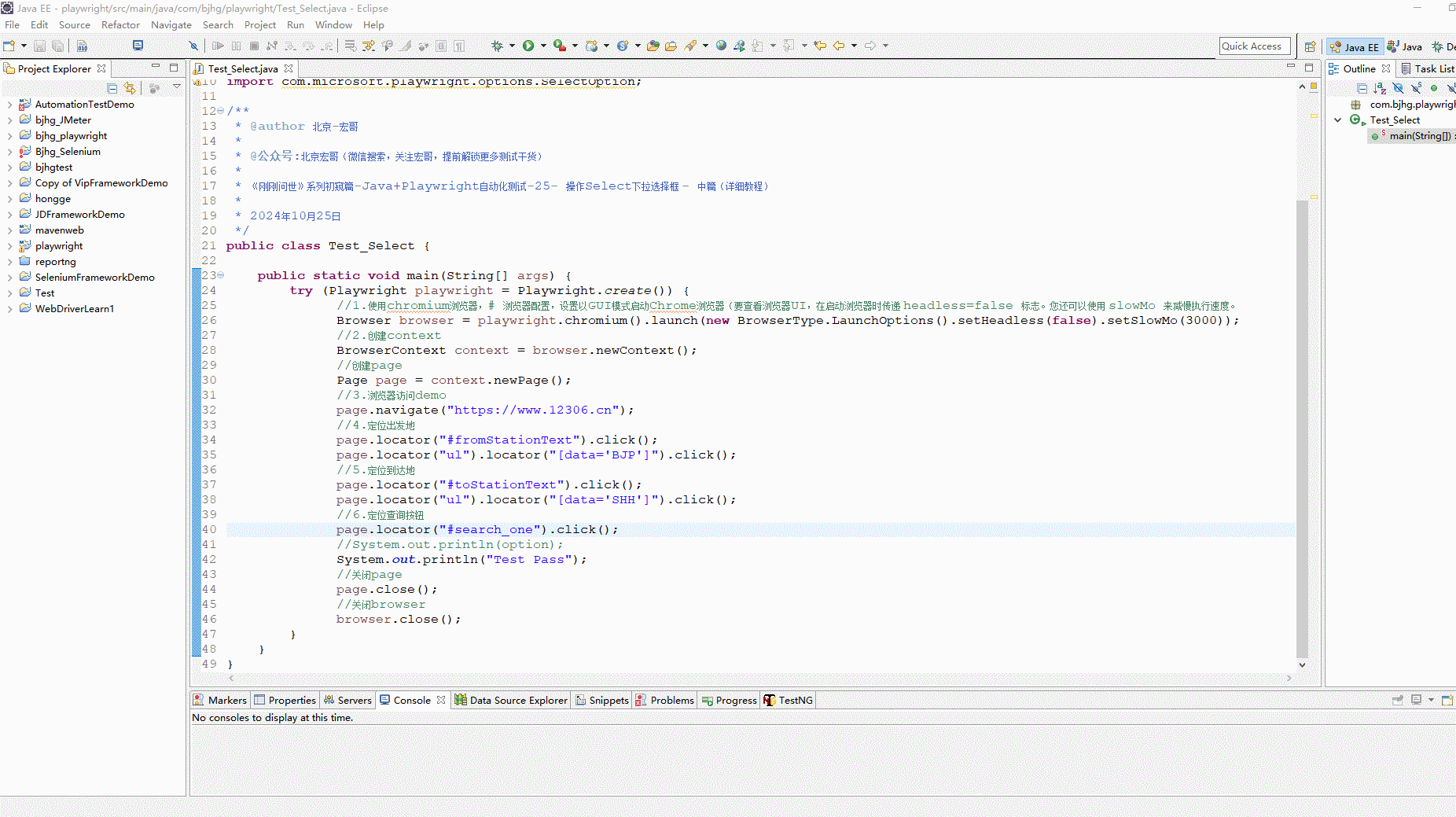Open the Debug button dropdown arrow
Screen dimensions: 1456x817
[x=512, y=46]
